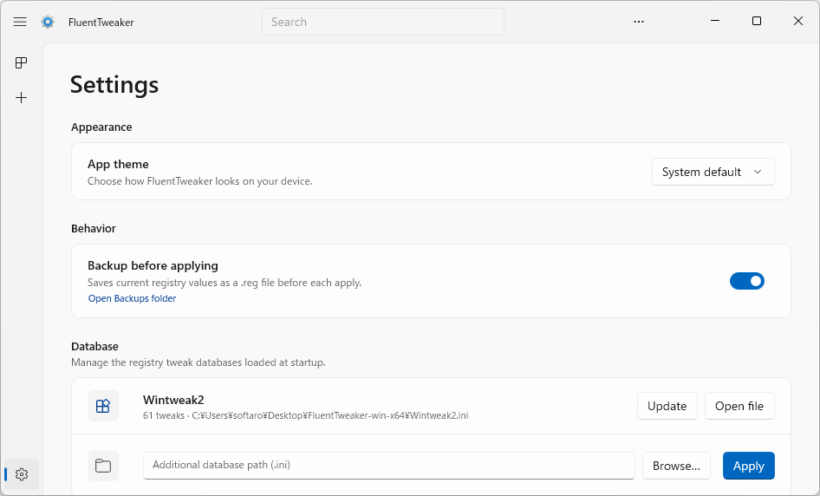Click the blue Apply button
This screenshot has height=496, width=820.
[748, 466]
